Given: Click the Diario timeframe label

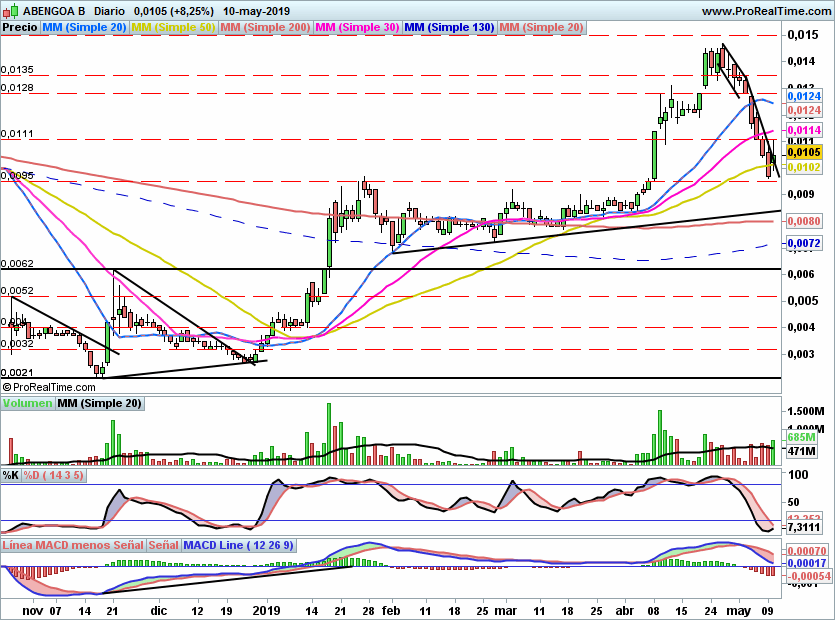Looking at the screenshot, I should pyautogui.click(x=109, y=11).
